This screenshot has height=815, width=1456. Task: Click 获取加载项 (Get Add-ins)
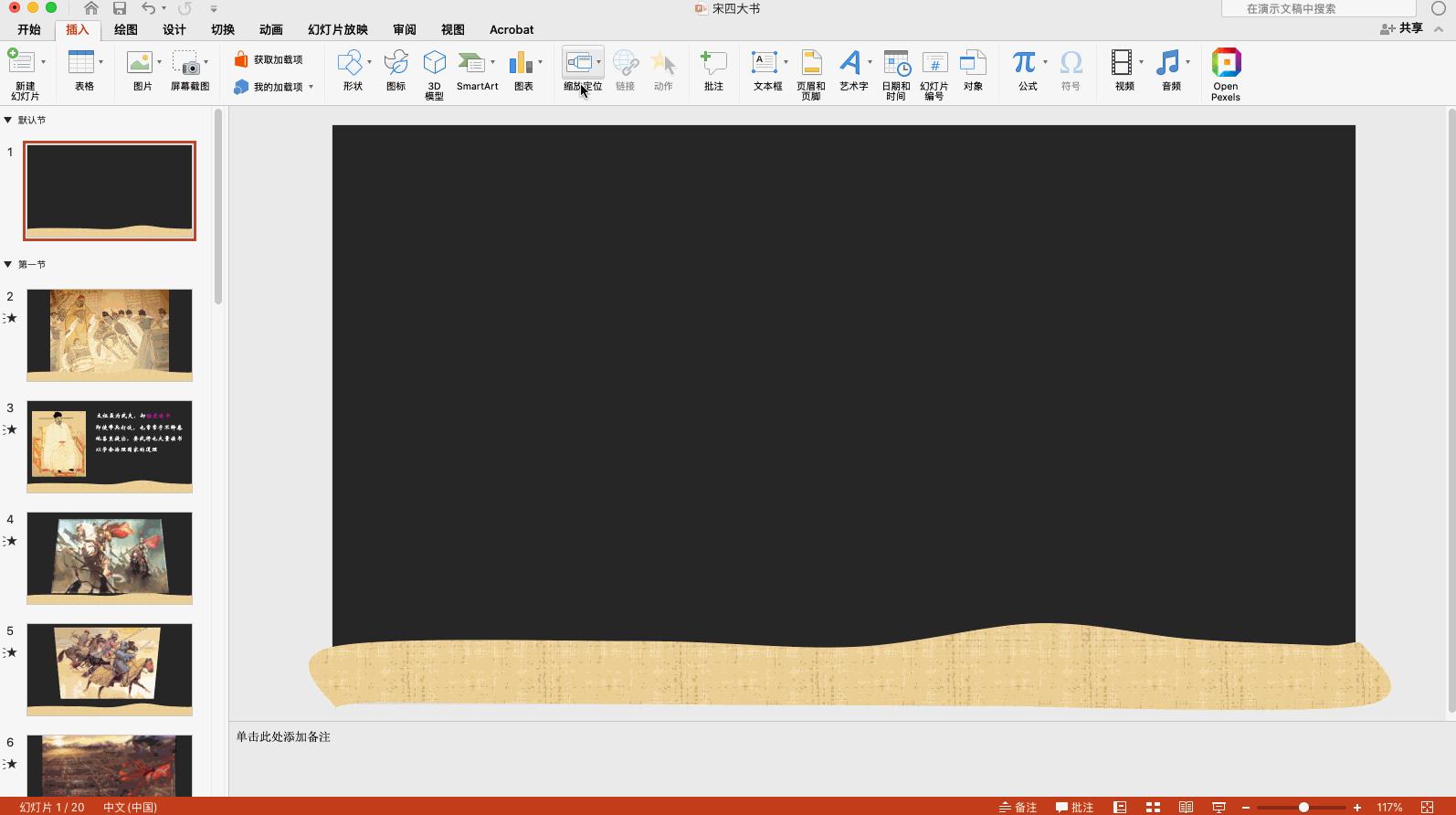pos(269,59)
